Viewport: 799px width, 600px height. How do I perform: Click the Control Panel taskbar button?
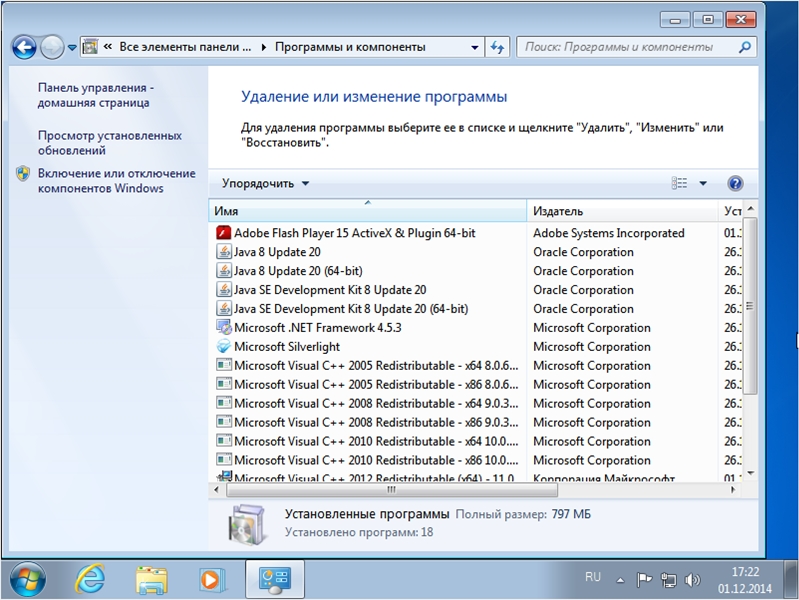(x=275, y=580)
